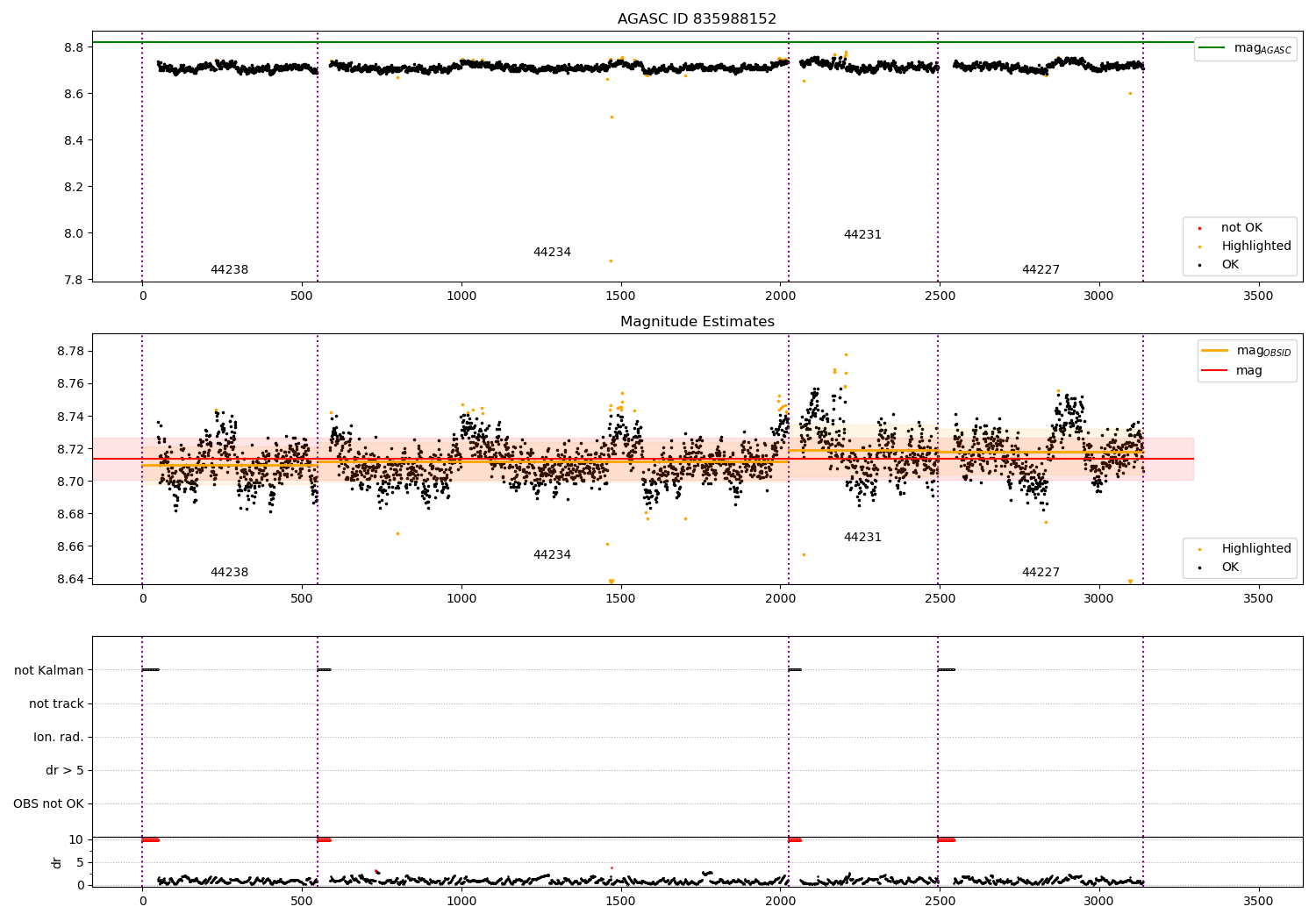Click the green line swatch in the mag AGASC legend
This screenshot has width=1316, height=921.
click(1212, 47)
